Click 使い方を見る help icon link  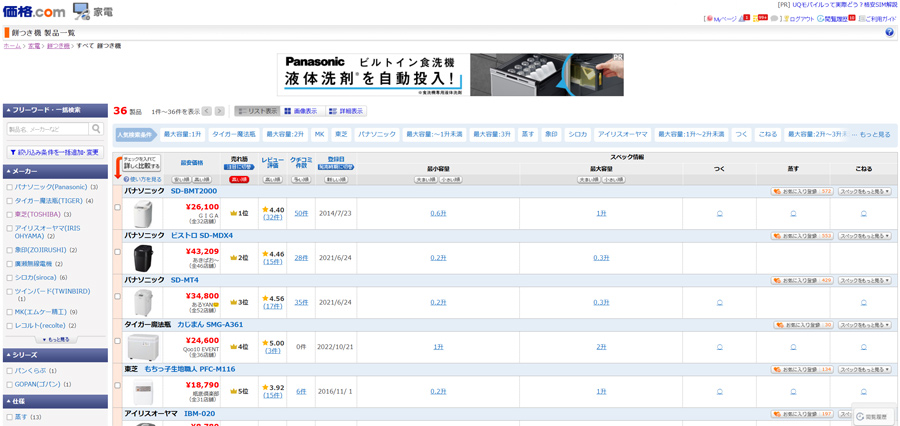point(142,179)
